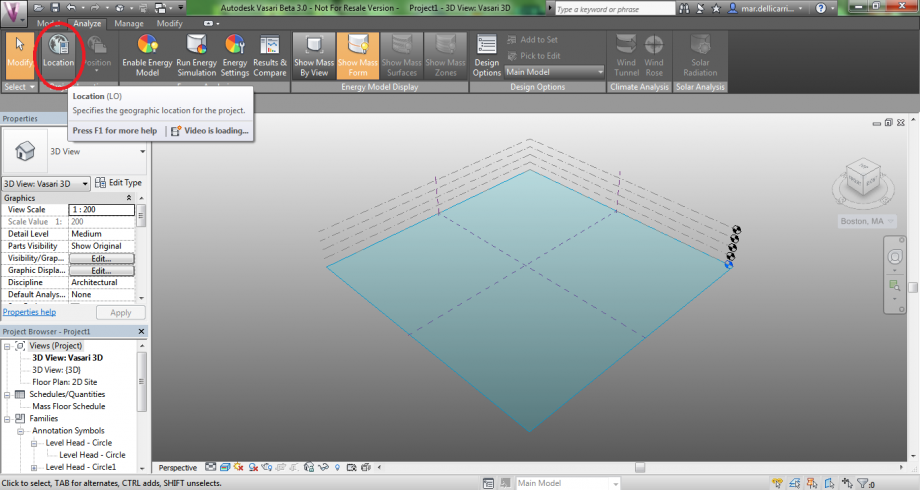
Task: Switch to the Manage ribbon tab
Action: pyautogui.click(x=128, y=23)
